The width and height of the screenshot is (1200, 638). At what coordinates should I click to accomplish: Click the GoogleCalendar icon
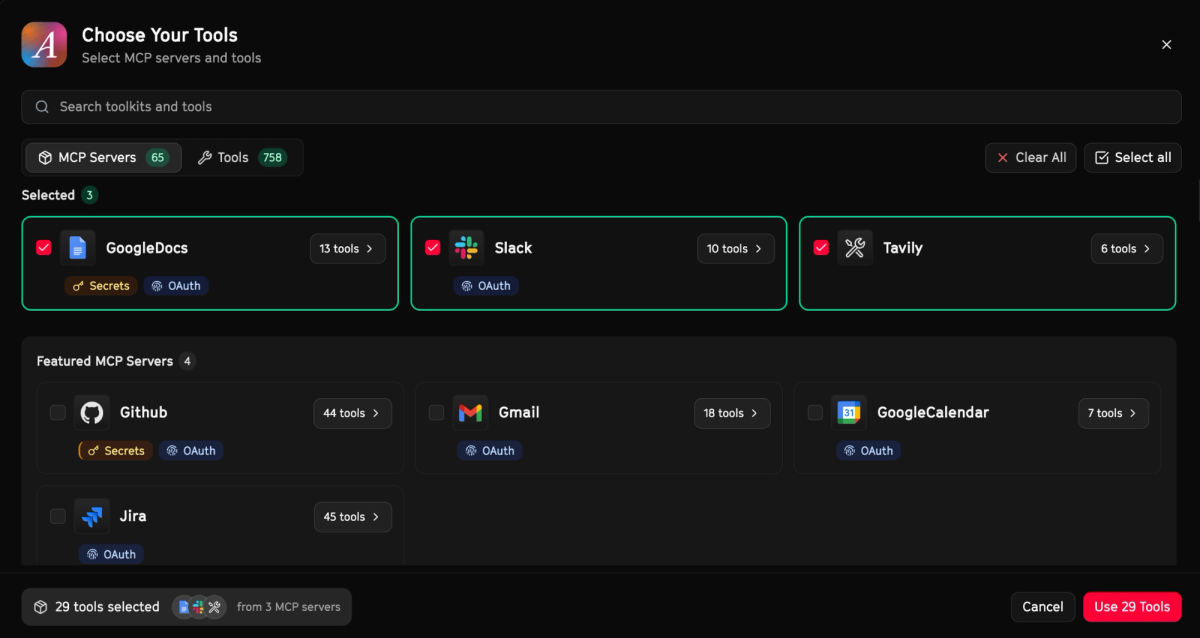click(848, 413)
